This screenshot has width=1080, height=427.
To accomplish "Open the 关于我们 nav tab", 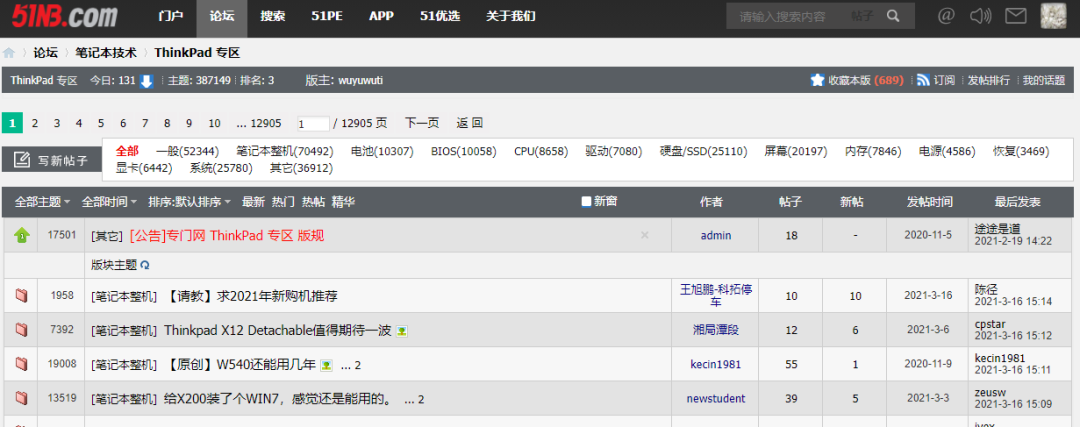I will (x=510, y=16).
